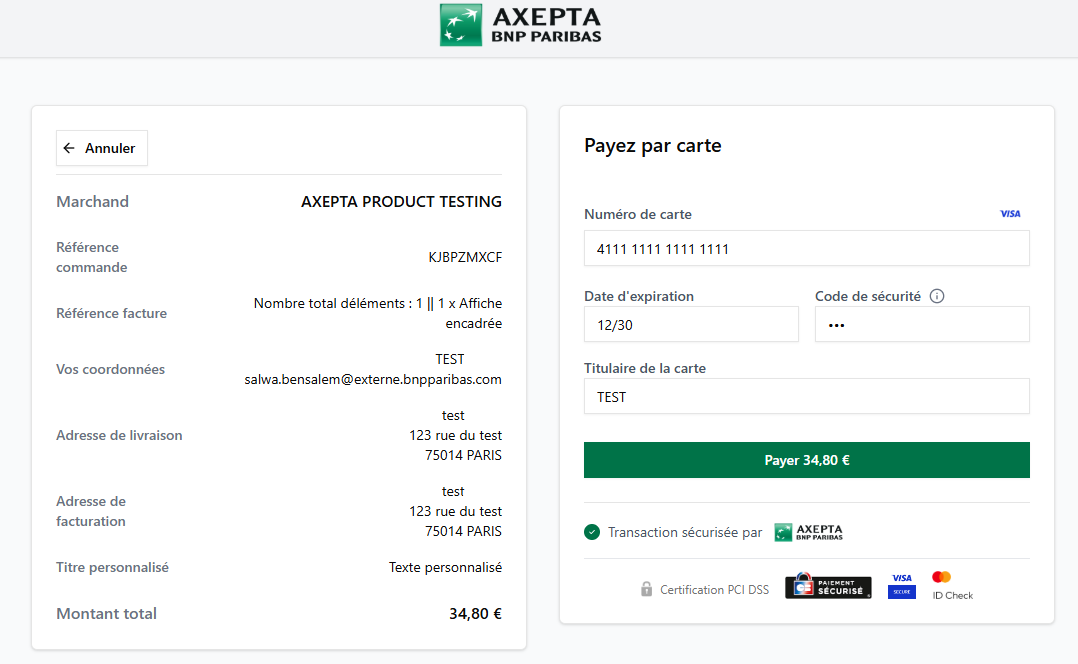Click the Certification PCI DSS text
Viewport: 1078px width, 664px height.
click(x=714, y=590)
